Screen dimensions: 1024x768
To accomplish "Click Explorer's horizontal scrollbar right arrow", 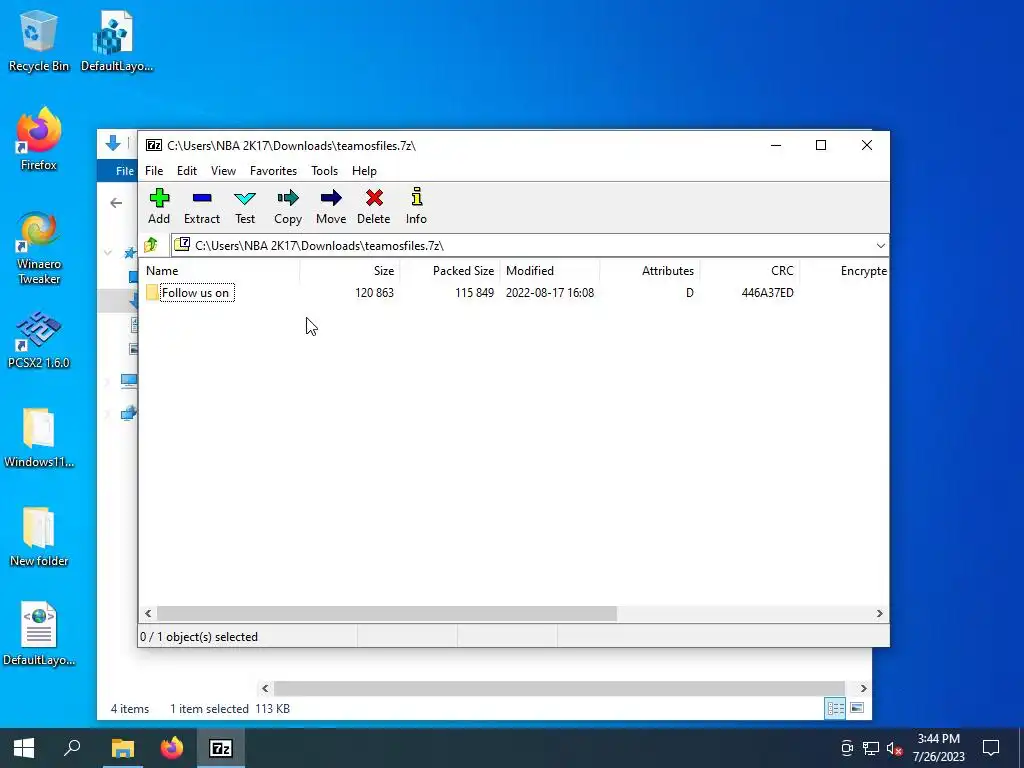I will 863,688.
